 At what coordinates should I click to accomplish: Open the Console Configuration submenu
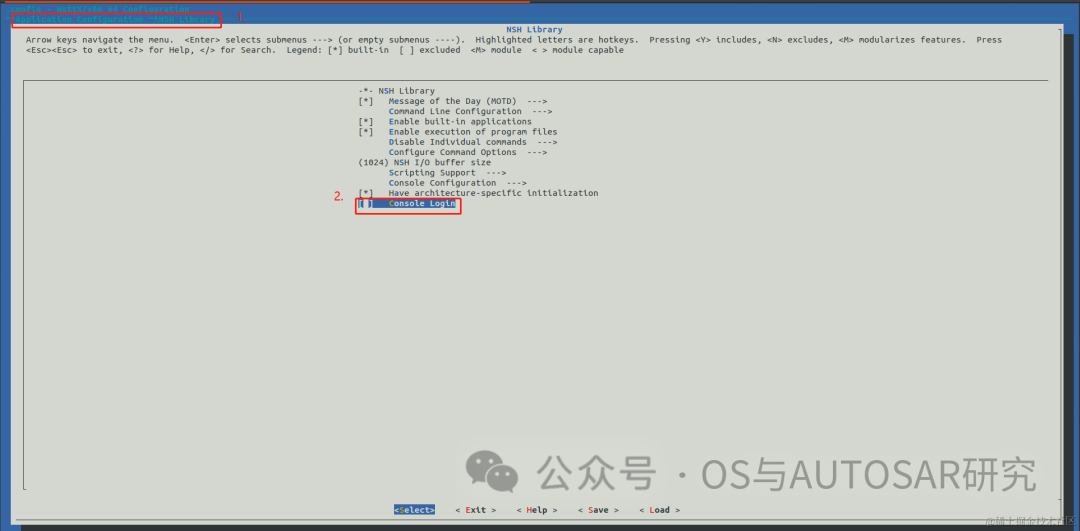pos(458,183)
